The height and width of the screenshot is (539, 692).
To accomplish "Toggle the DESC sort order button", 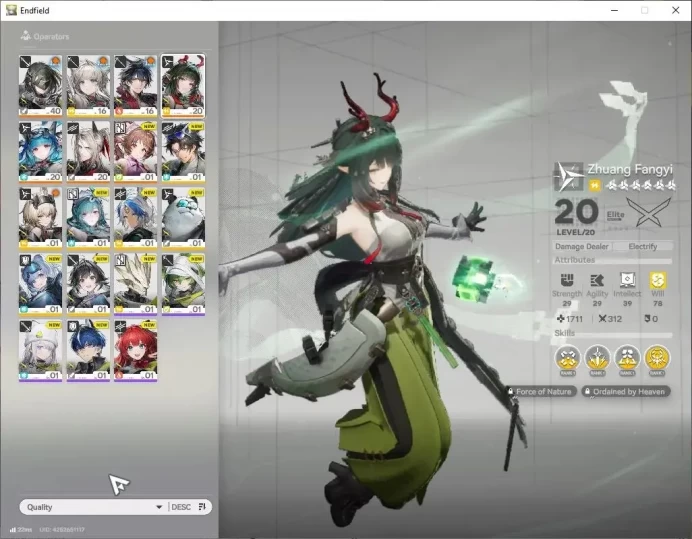I will point(190,507).
